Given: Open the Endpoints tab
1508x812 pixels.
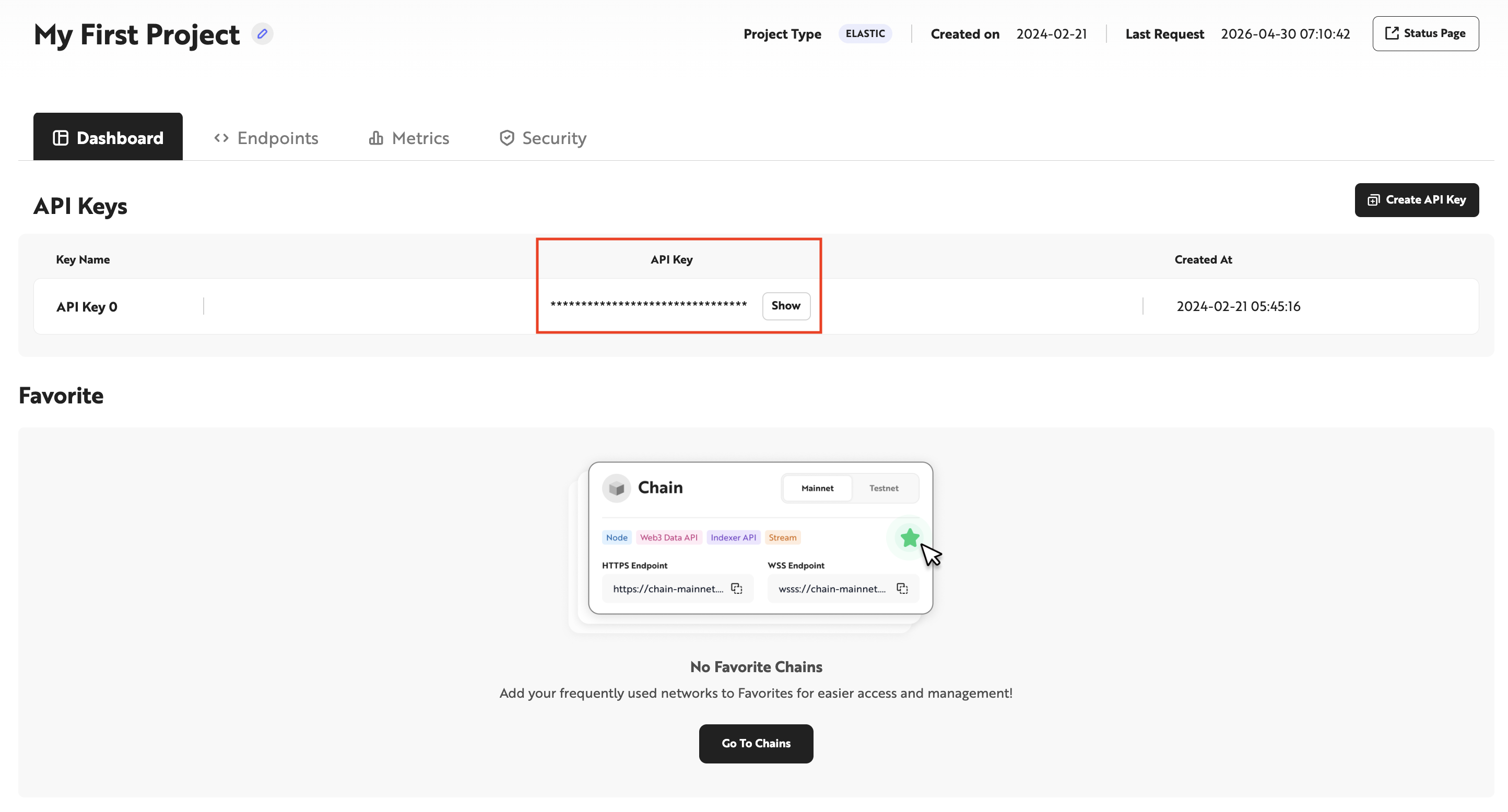Looking at the screenshot, I should point(266,137).
